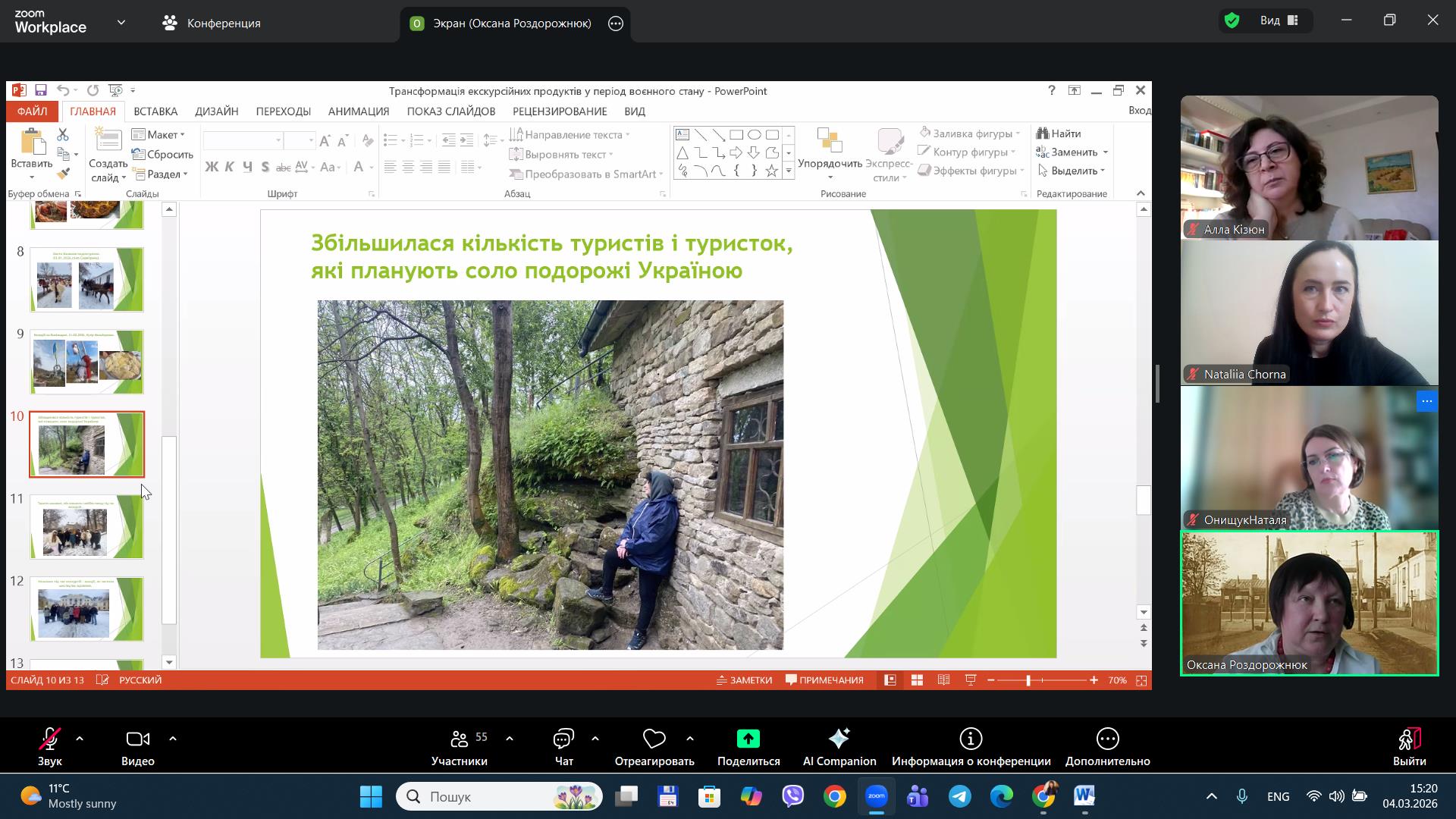1456x819 pixels.
Task: Click green encryption shield icon
Action: click(x=1232, y=20)
